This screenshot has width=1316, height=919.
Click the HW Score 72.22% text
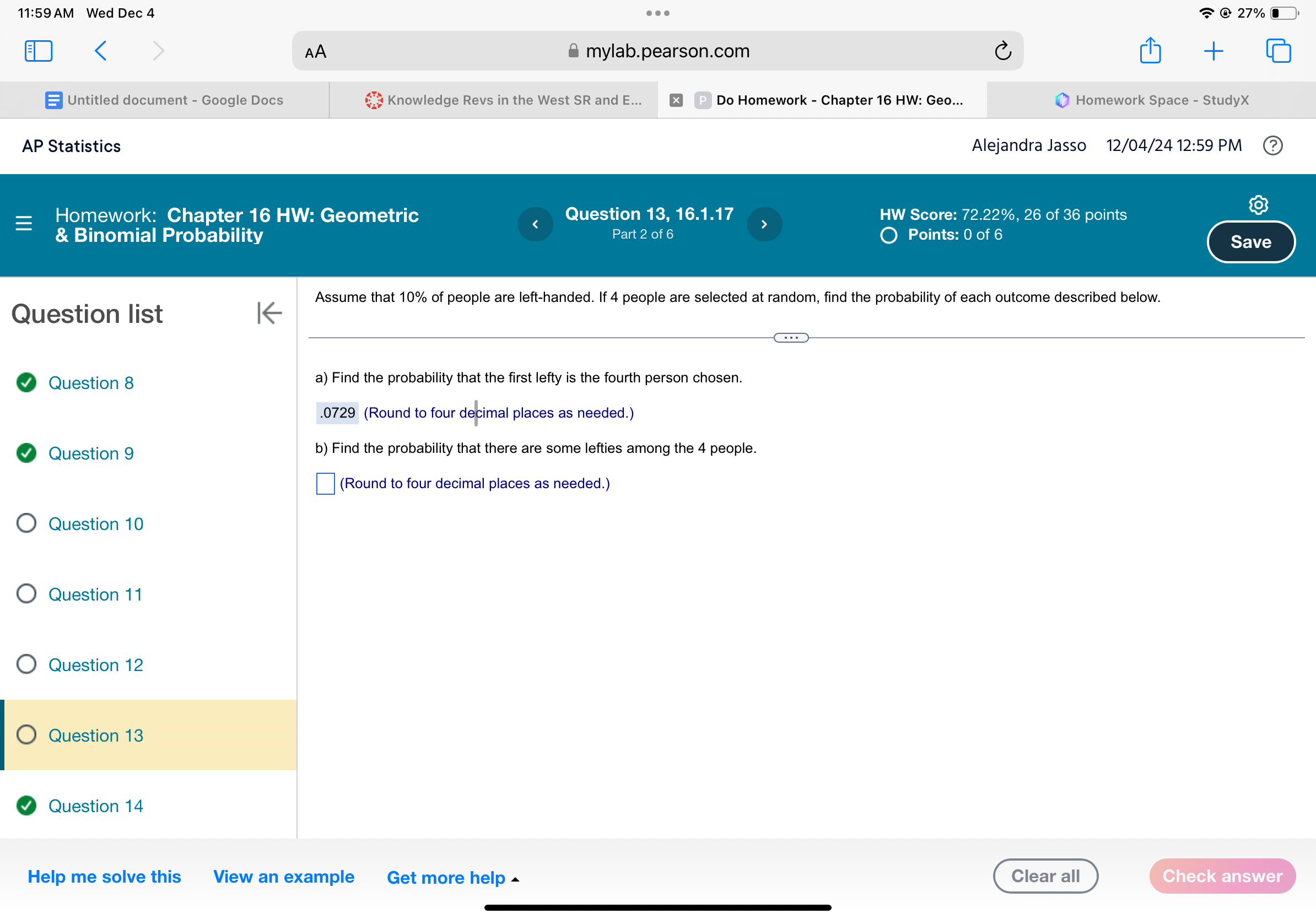pyautogui.click(x=1002, y=214)
